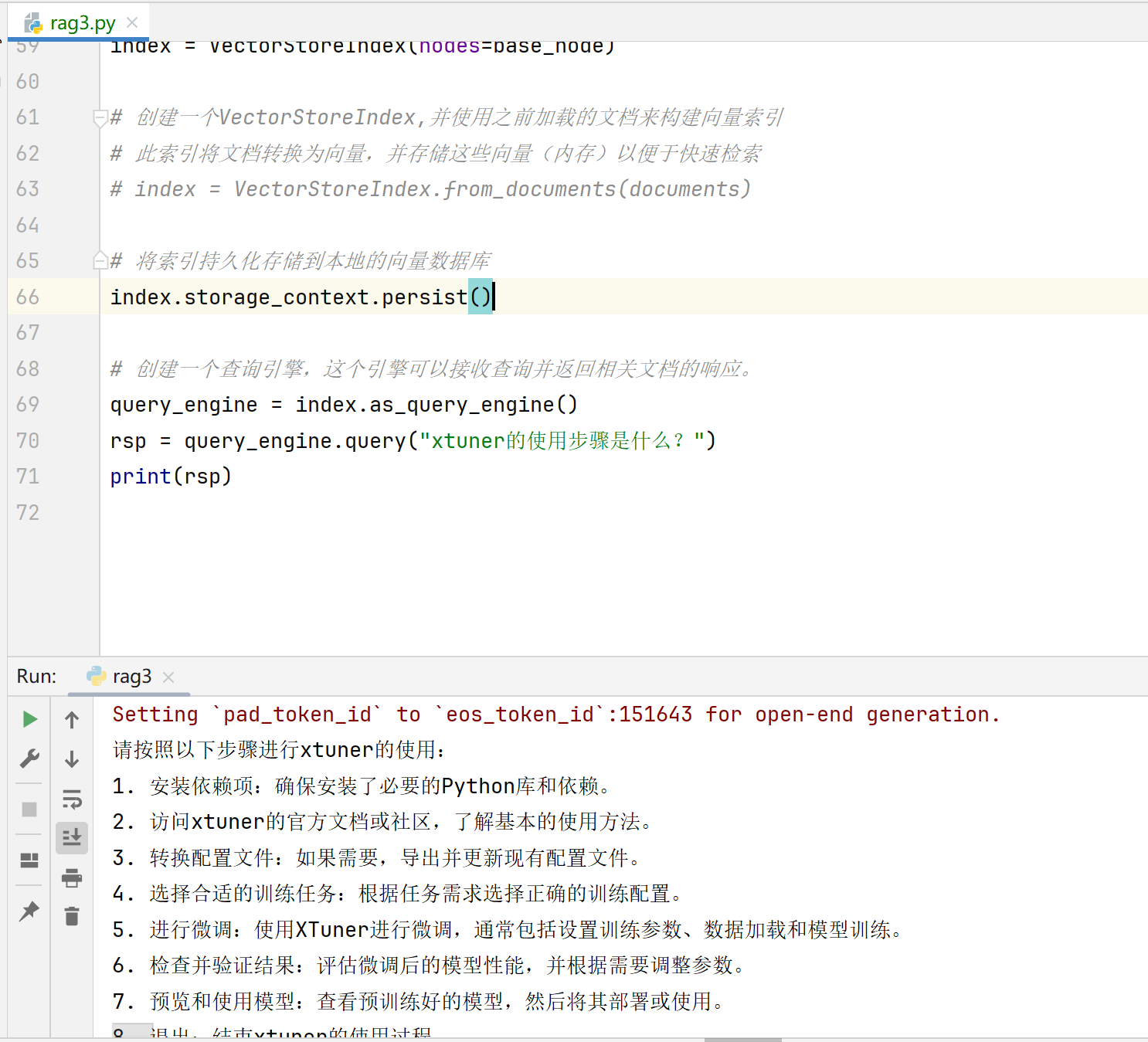Screen dimensions: 1148x1042
Task: Click the Up the Stack Trace arrow
Action: point(72,720)
